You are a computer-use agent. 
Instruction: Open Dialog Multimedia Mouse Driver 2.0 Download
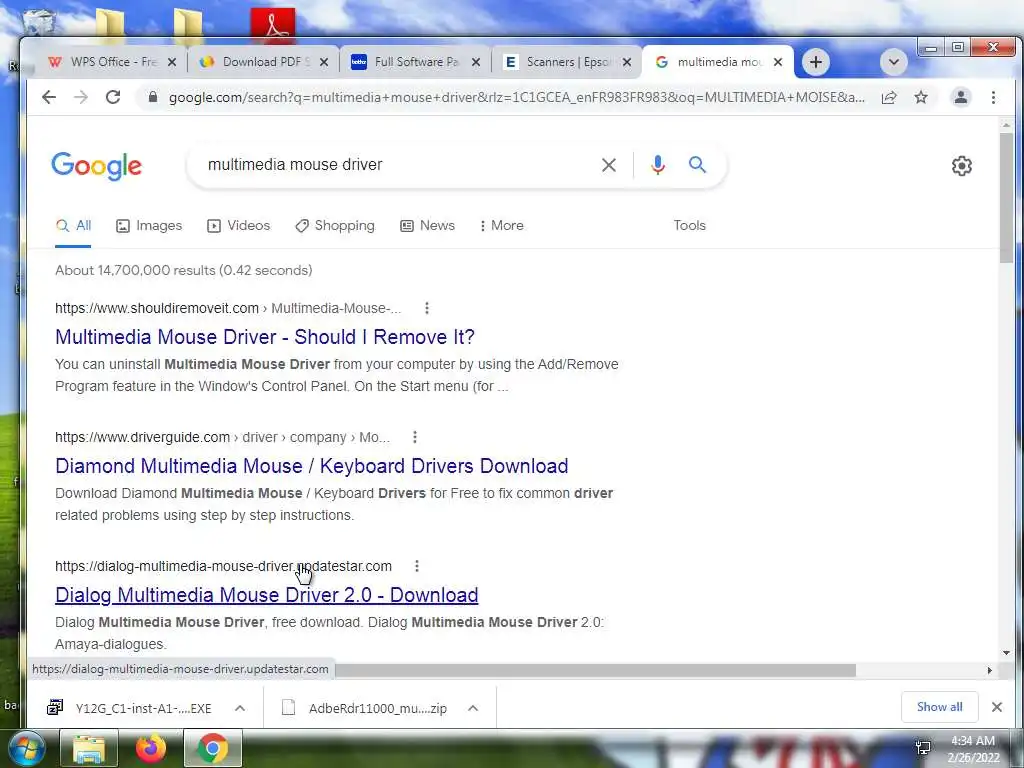(x=266, y=596)
